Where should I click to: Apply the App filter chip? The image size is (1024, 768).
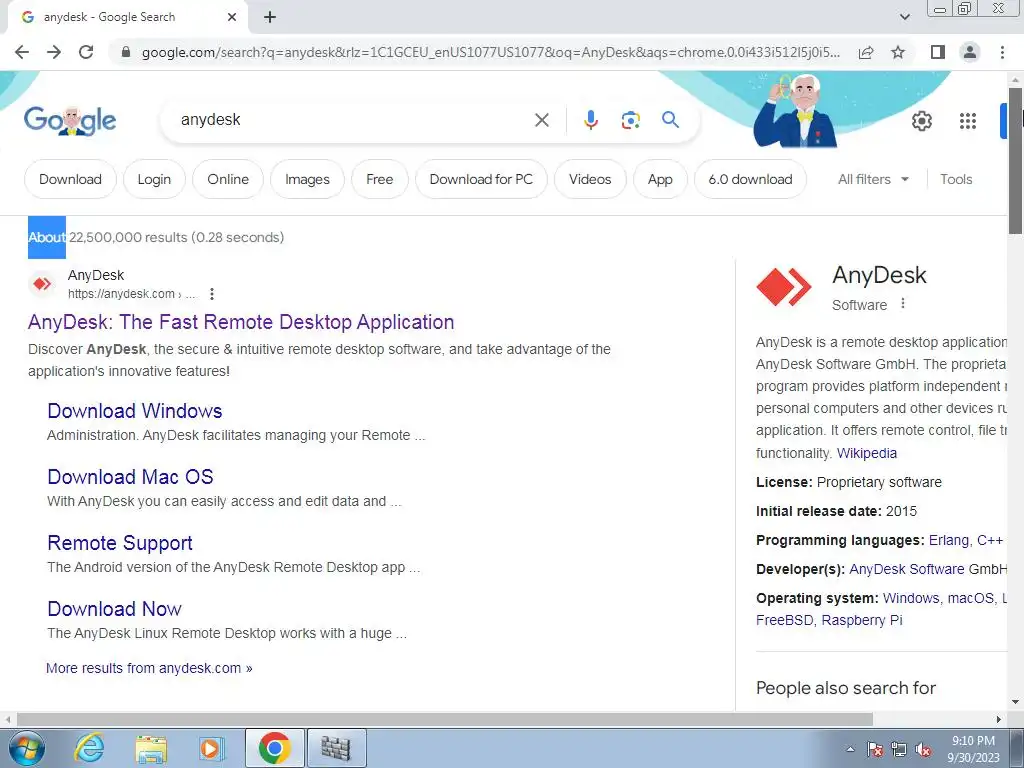[660, 179]
